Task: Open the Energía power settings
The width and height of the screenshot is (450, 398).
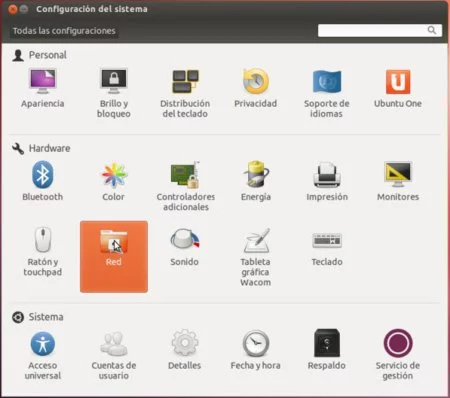Action: tap(256, 181)
